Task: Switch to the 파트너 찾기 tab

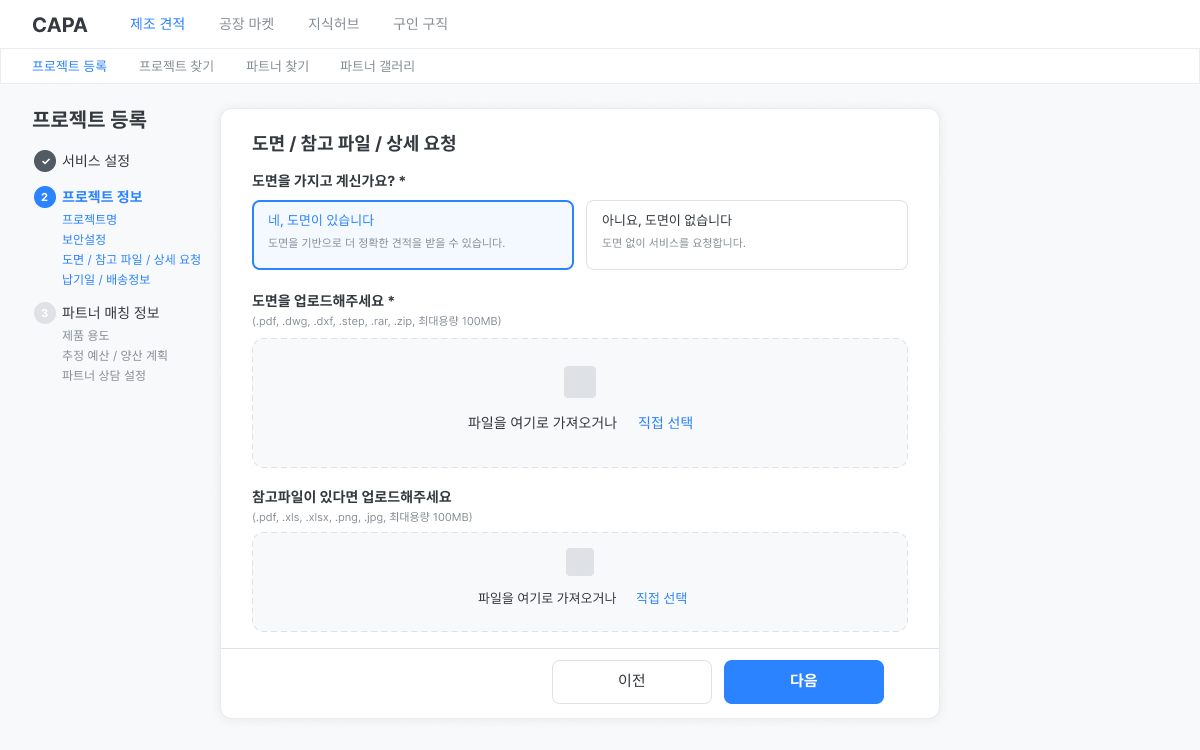Action: [x=276, y=65]
